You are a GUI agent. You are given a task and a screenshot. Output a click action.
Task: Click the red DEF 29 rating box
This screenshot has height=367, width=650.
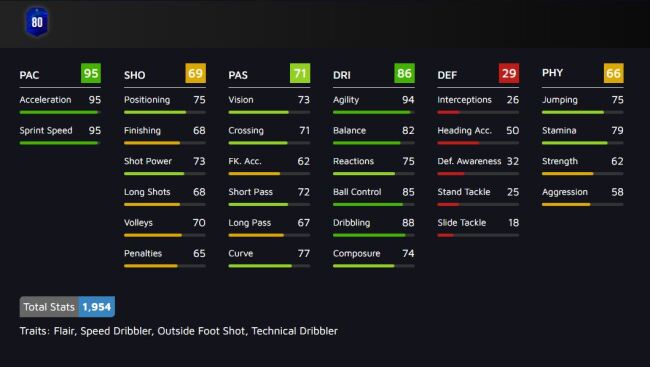tap(509, 73)
